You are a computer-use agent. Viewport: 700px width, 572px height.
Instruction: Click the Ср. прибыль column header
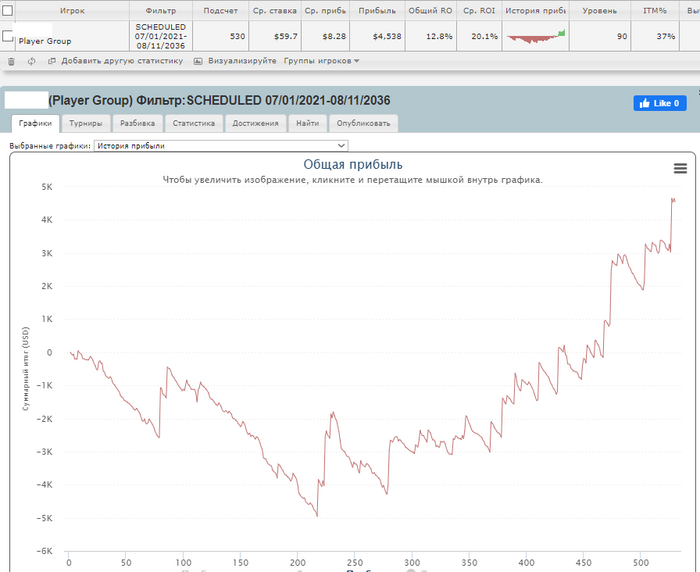pyautogui.click(x=325, y=10)
